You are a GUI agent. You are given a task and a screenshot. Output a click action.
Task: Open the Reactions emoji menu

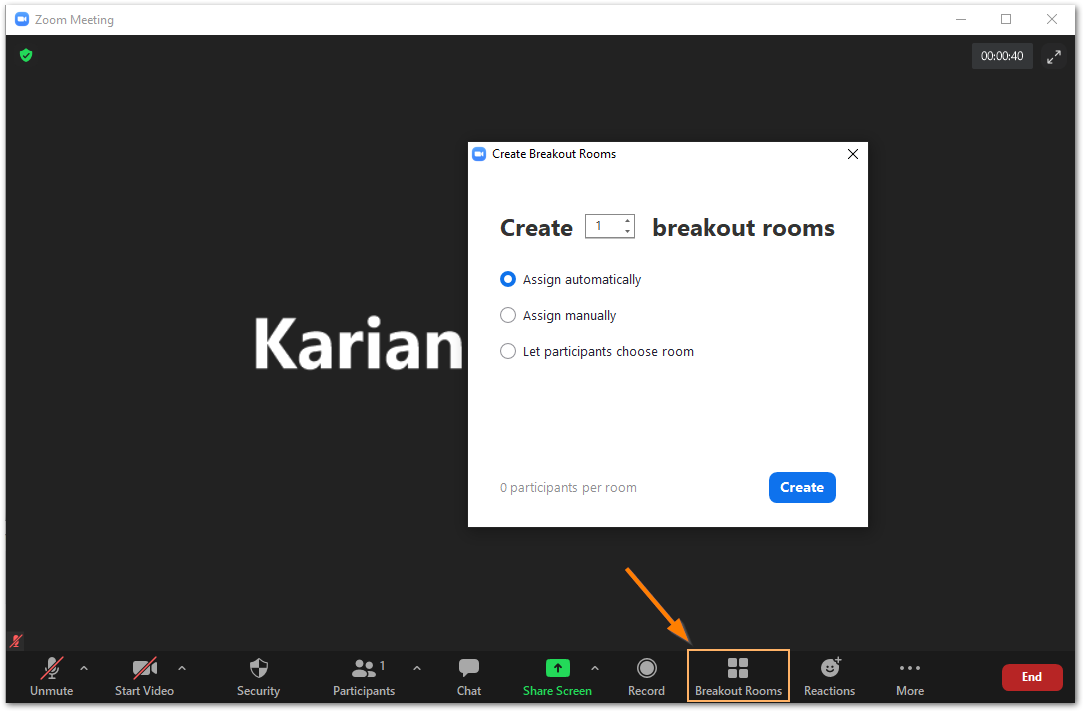click(829, 668)
